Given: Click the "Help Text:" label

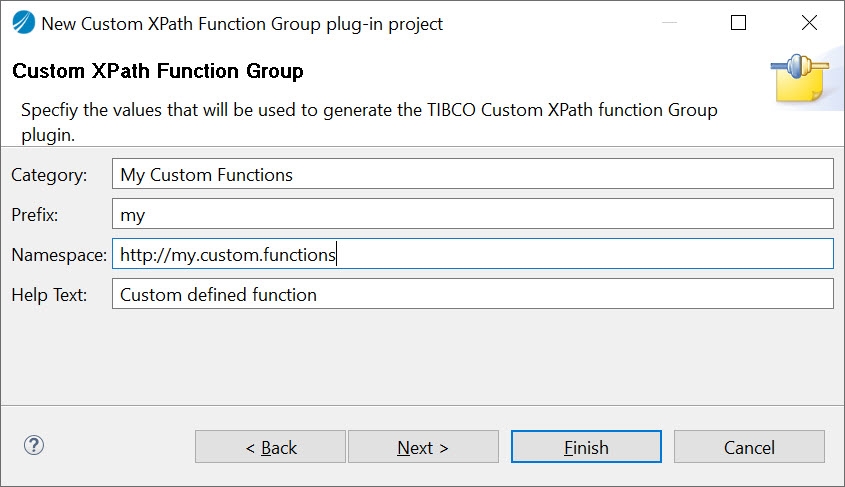Looking at the screenshot, I should [49, 295].
